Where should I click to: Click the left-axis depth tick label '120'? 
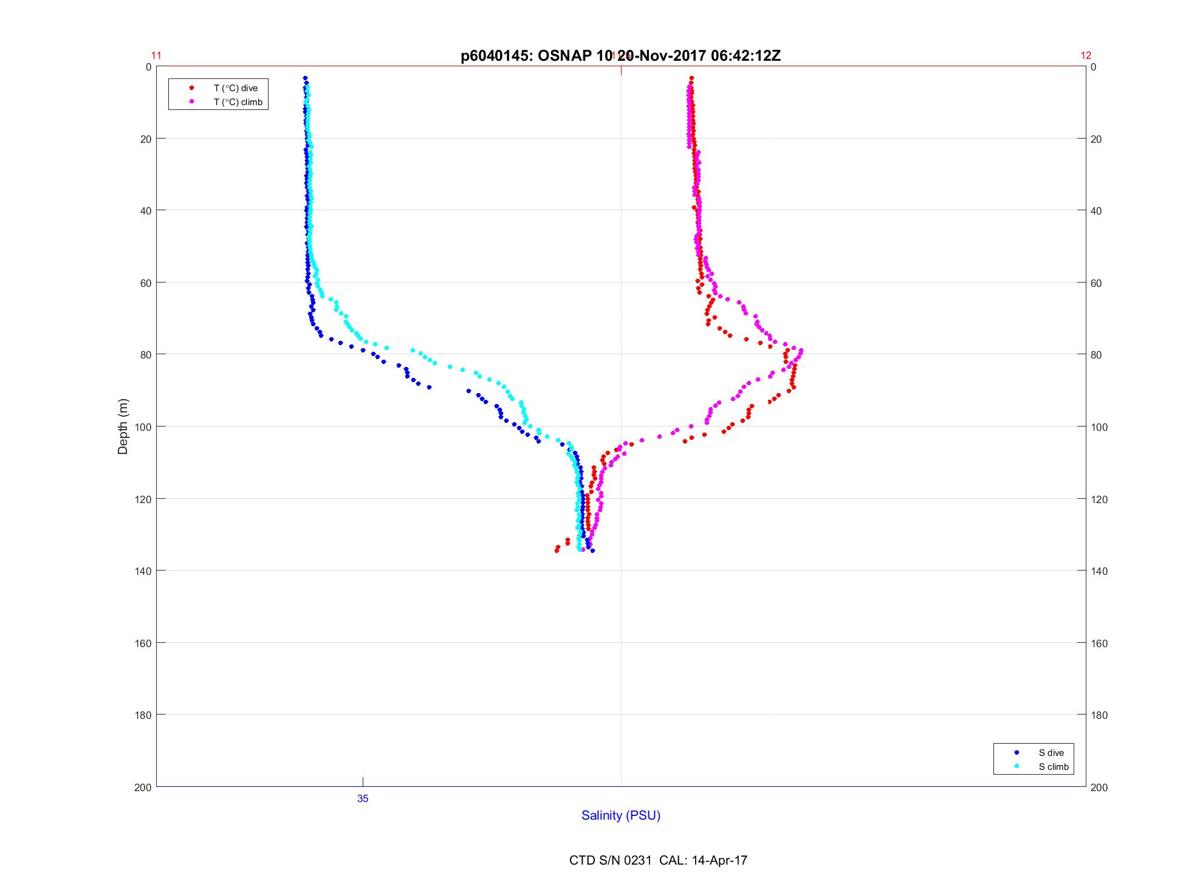pos(142,499)
